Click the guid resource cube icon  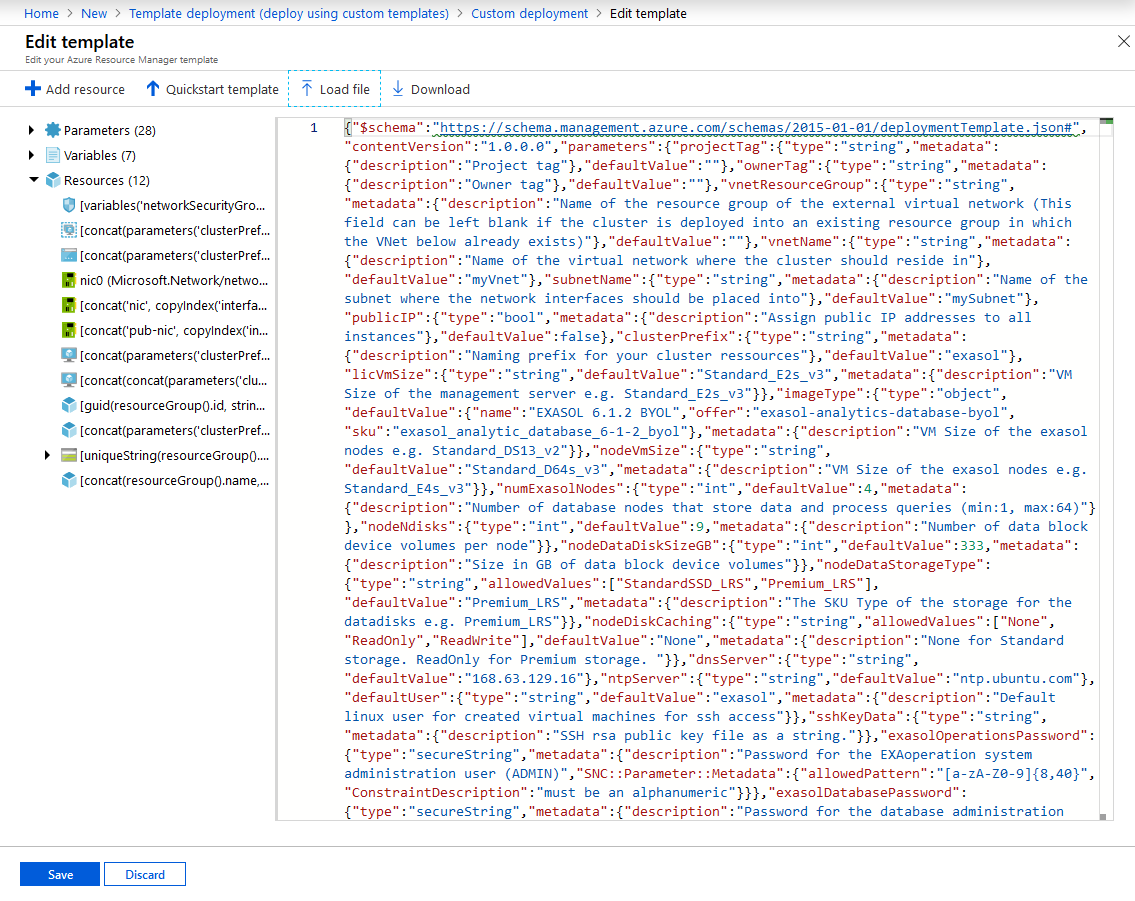(69, 405)
